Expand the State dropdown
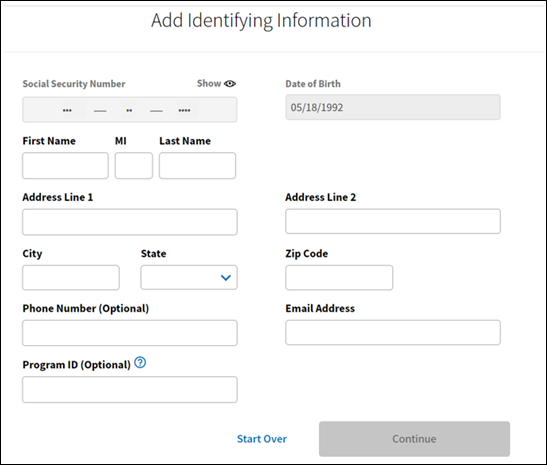Screen dimensions: 547x465 point(189,278)
